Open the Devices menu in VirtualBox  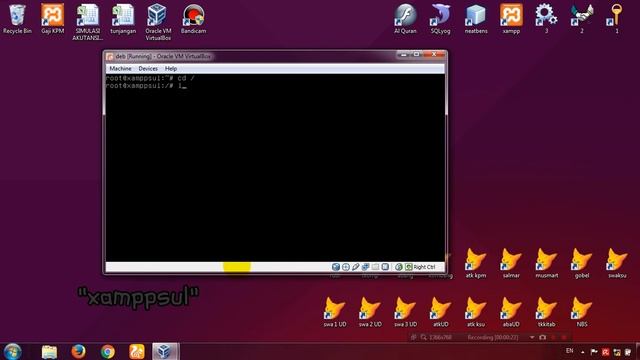click(148, 69)
